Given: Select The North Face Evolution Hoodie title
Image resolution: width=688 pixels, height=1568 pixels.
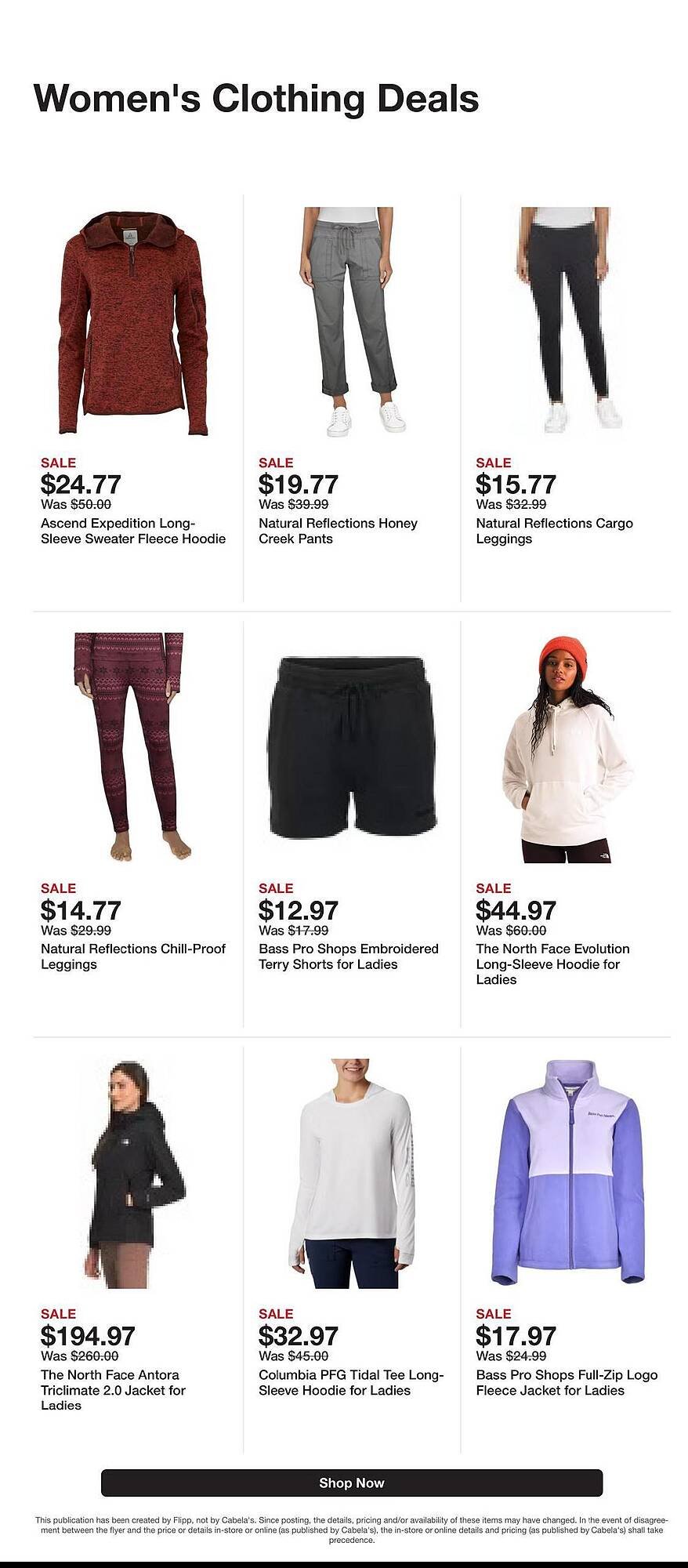Looking at the screenshot, I should click(552, 964).
